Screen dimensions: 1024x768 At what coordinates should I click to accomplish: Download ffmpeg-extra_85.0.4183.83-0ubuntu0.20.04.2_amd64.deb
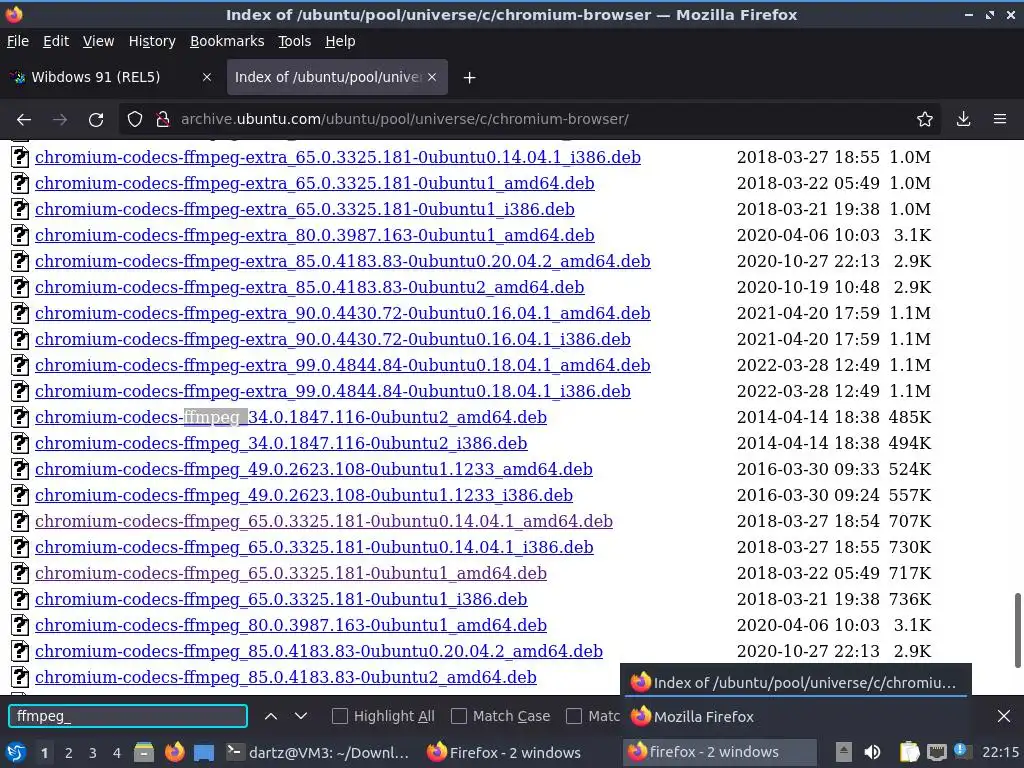(343, 261)
